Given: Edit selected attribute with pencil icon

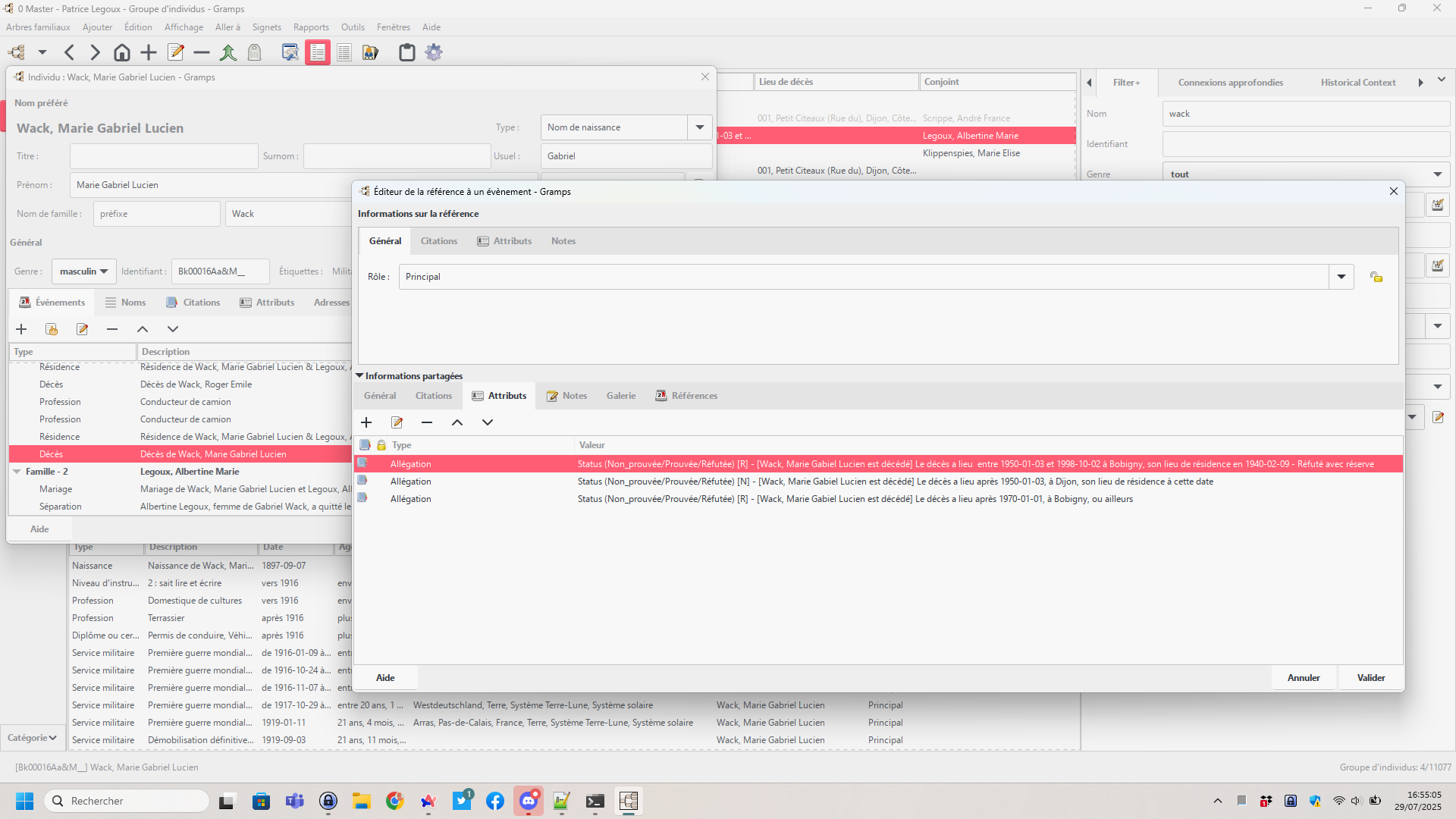Looking at the screenshot, I should 397,422.
